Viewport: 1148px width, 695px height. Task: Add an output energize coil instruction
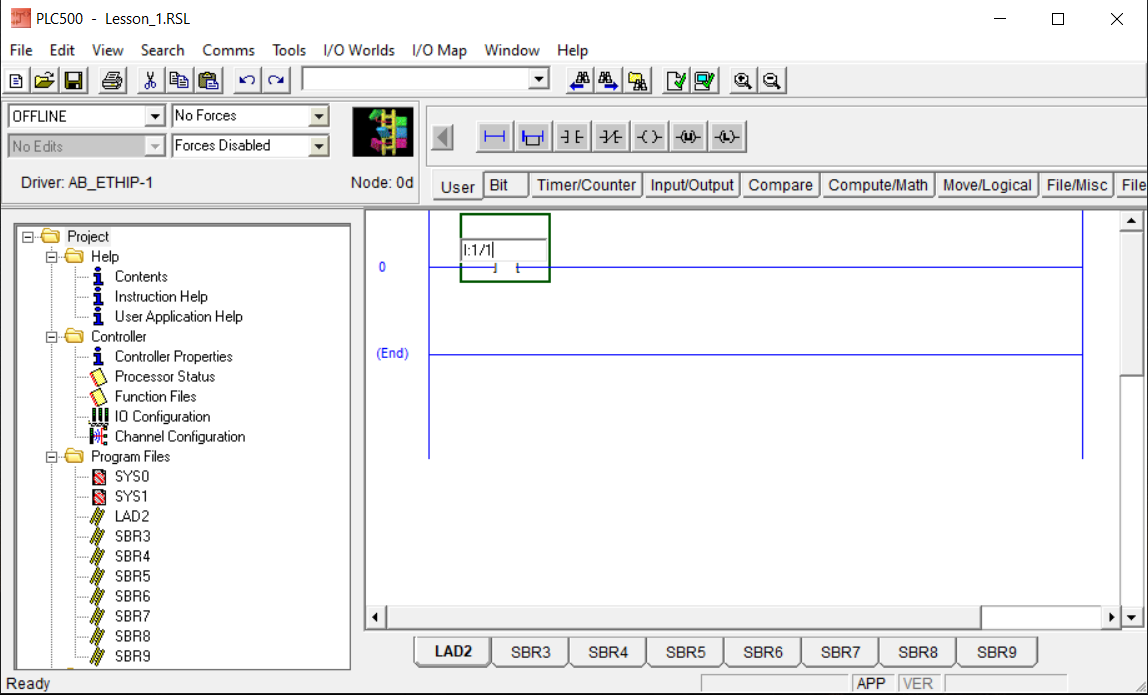[x=649, y=137]
